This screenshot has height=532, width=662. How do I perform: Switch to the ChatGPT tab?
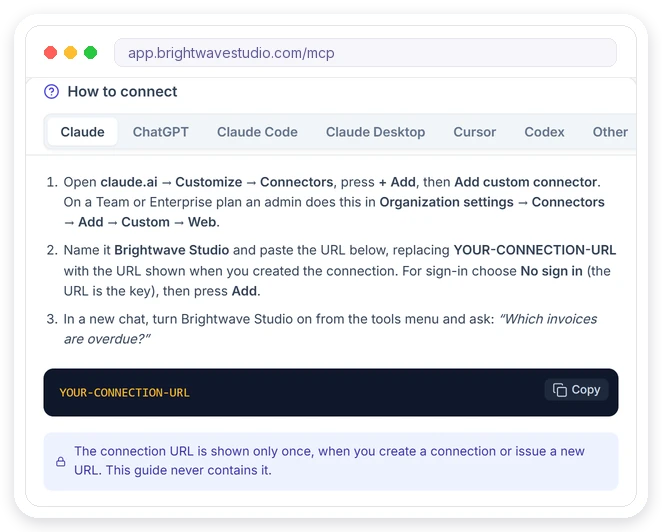(x=160, y=132)
